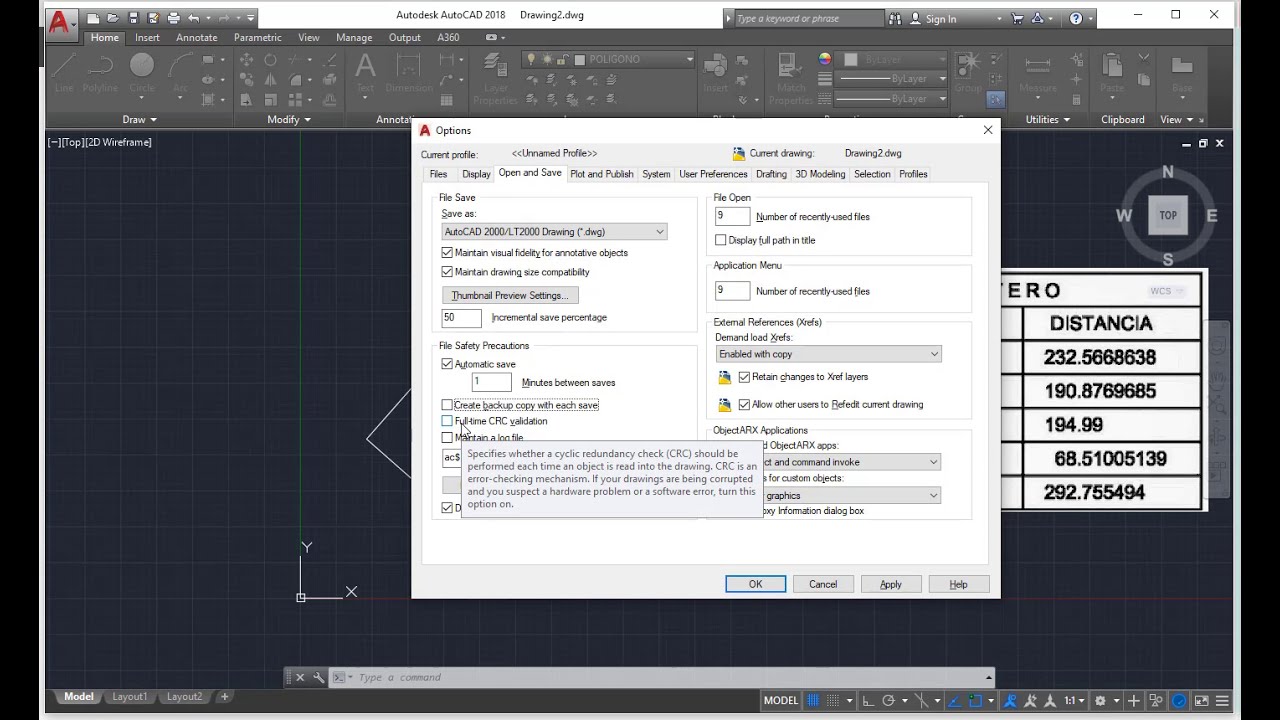The width and height of the screenshot is (1280, 720).
Task: Uncheck Retain changes to Xref layers
Action: coord(744,377)
